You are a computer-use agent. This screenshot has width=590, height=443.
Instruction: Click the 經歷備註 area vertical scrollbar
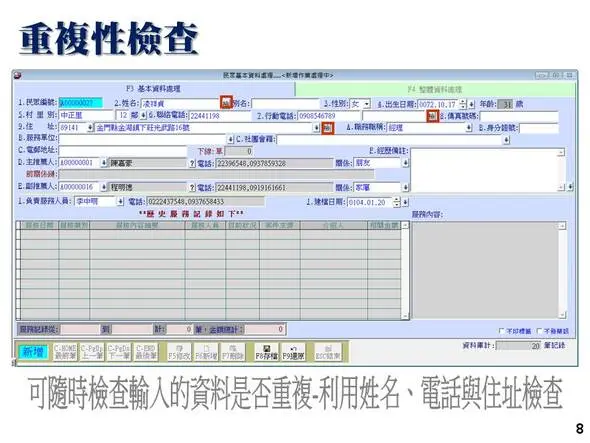561,170
